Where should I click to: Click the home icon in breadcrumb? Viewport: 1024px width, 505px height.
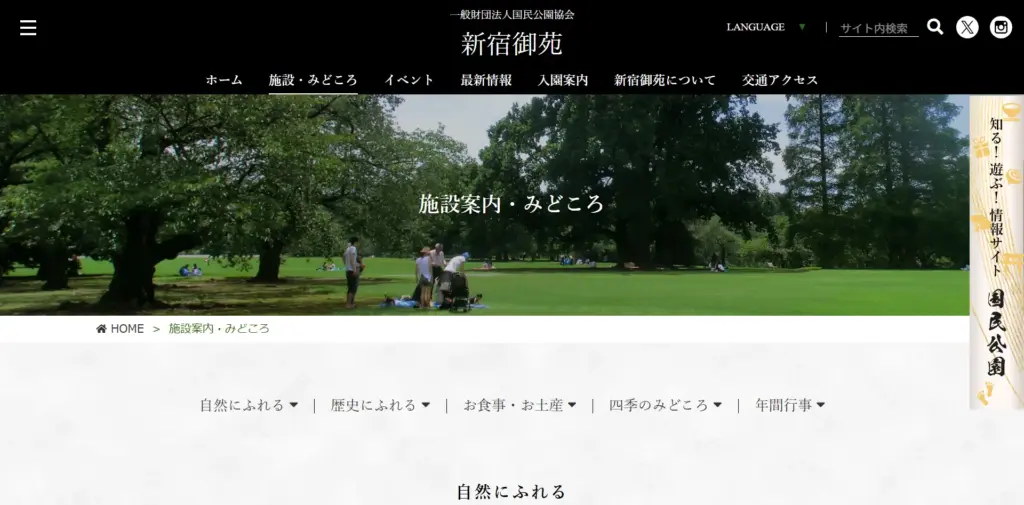coord(101,329)
